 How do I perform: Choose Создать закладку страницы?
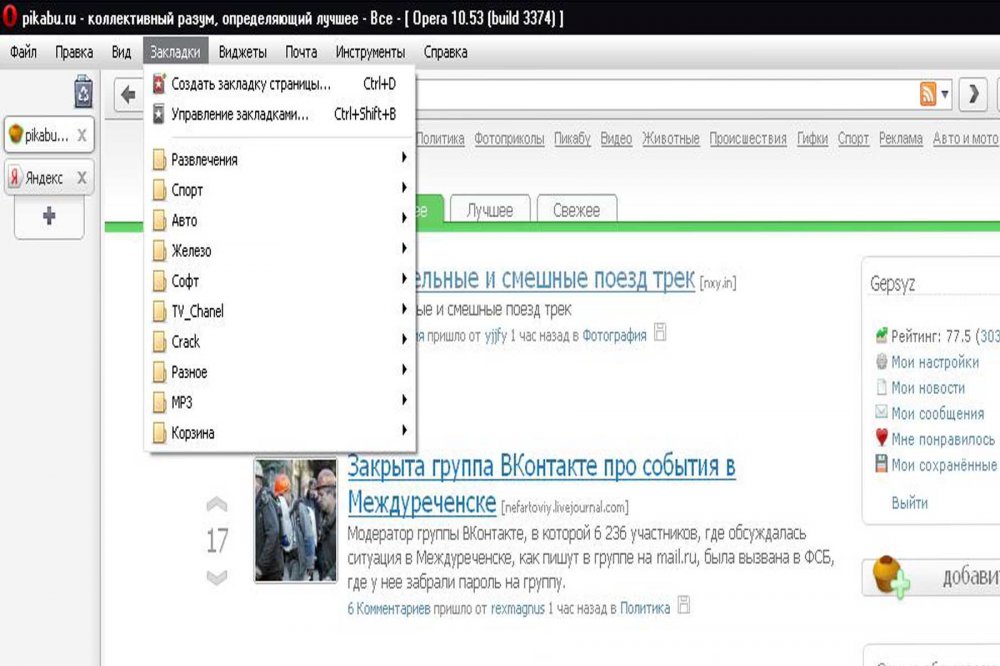pyautogui.click(x=279, y=84)
